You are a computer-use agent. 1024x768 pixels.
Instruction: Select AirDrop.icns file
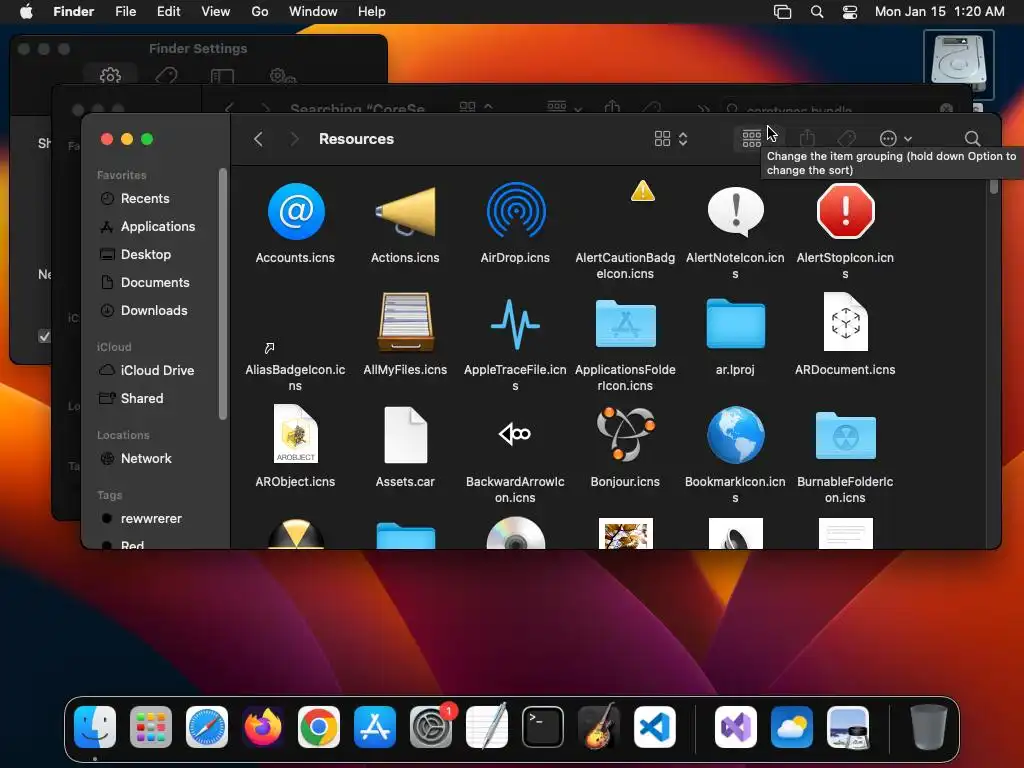pos(516,212)
